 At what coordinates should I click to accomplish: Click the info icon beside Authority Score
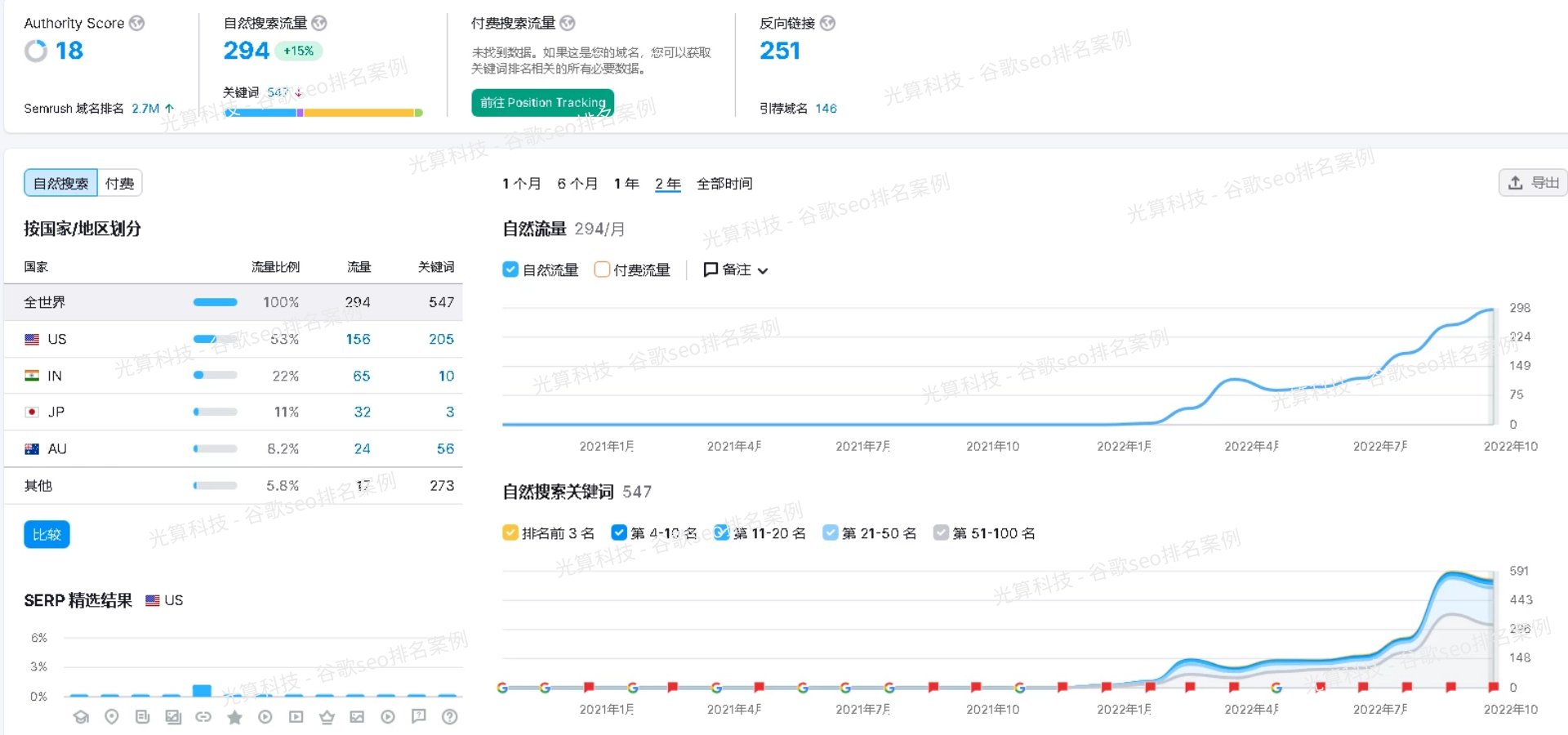coord(137,23)
